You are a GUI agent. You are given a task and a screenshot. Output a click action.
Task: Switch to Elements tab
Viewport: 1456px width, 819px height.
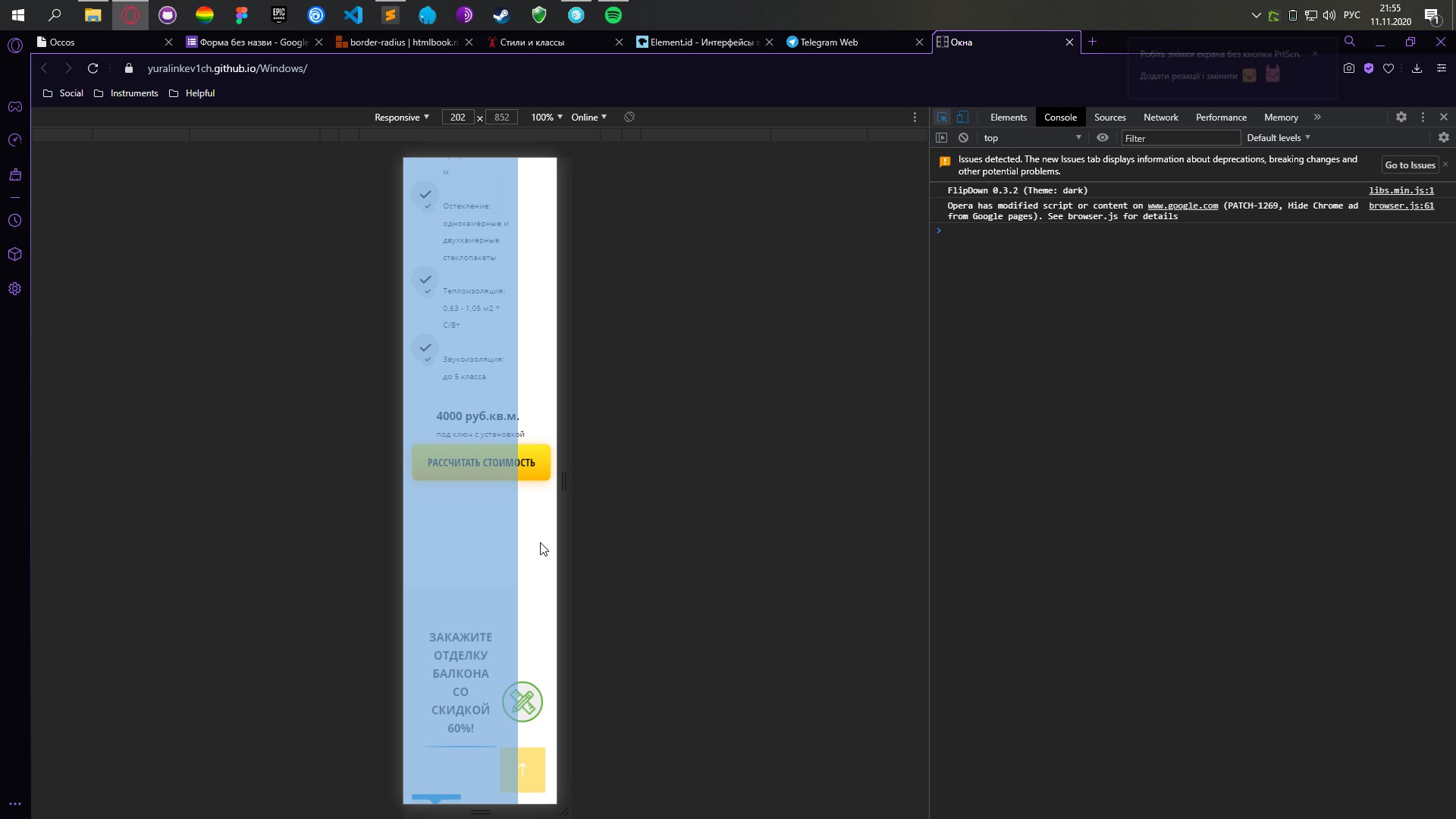pos(1008,117)
